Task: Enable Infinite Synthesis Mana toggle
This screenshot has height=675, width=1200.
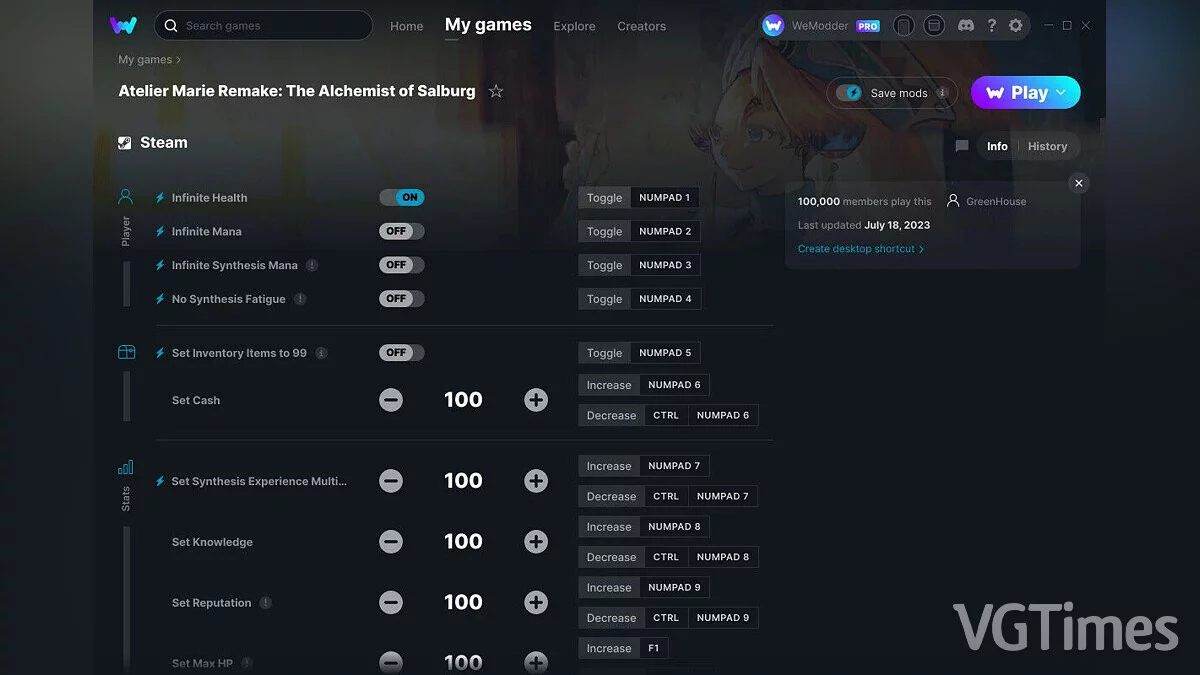Action: [402, 265]
